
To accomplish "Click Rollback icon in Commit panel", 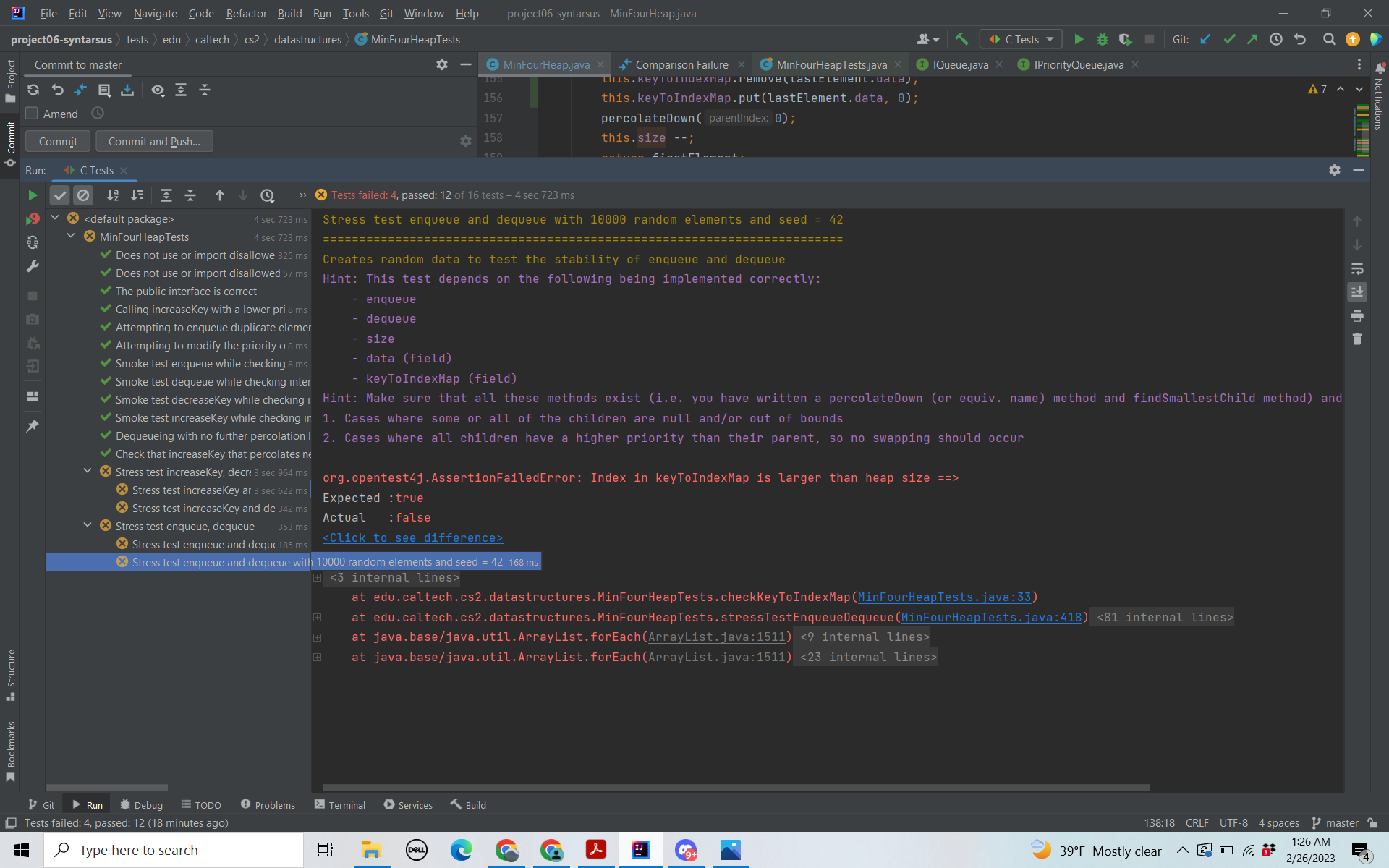I will [x=58, y=90].
